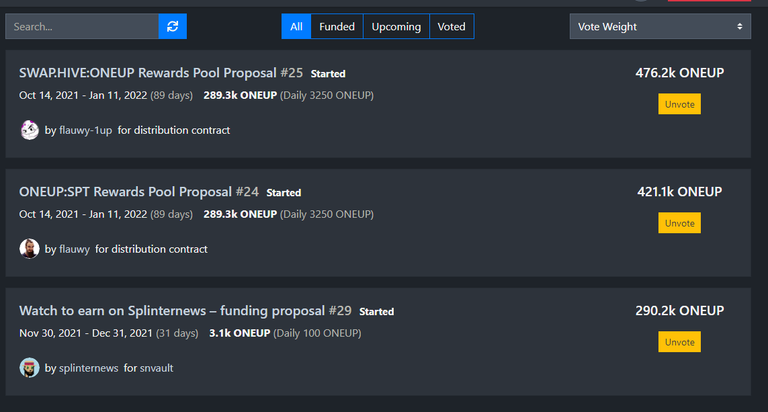Click the Vote Weight dropdown arrows

tap(740, 26)
